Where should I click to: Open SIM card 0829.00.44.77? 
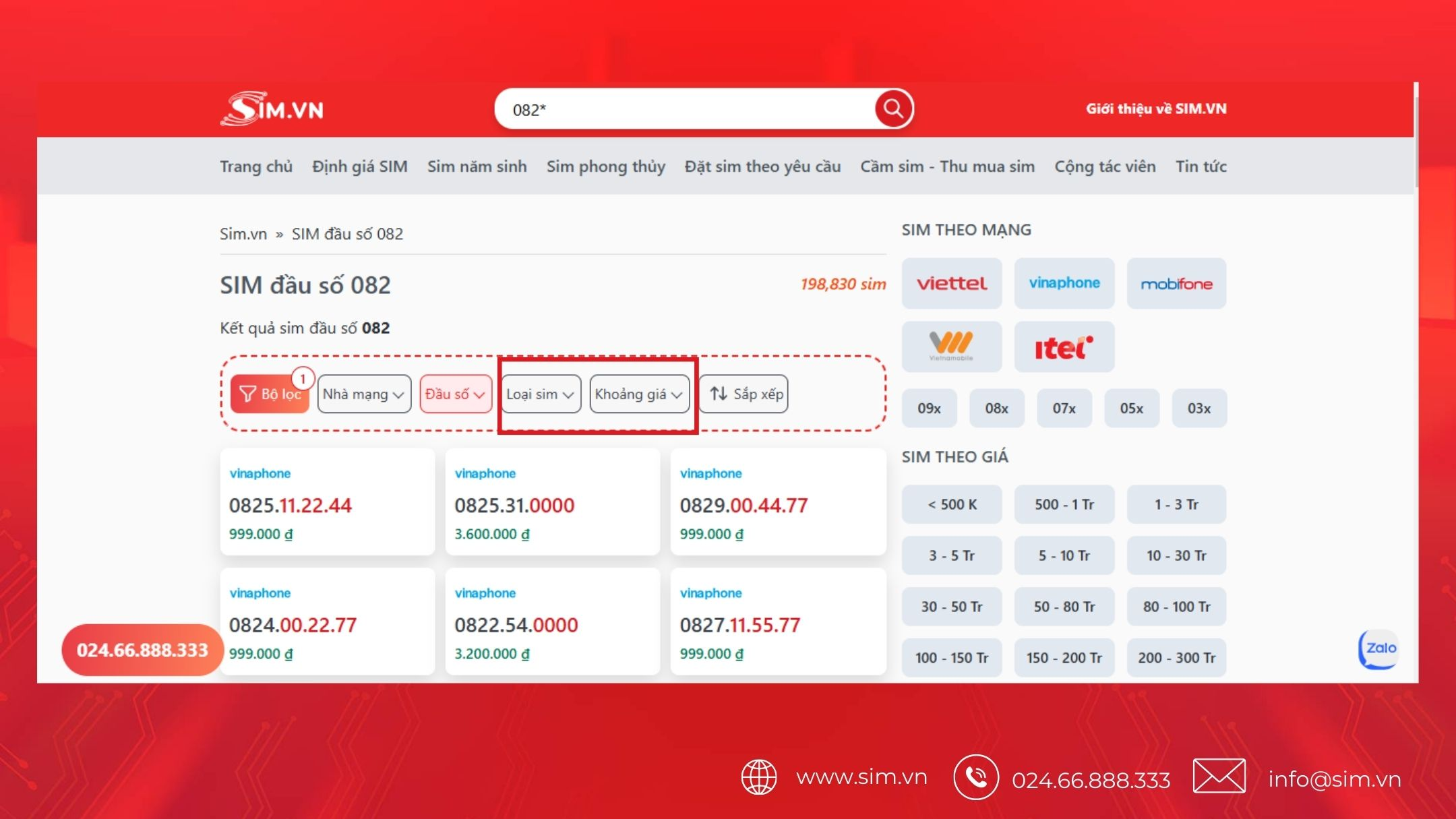778,502
